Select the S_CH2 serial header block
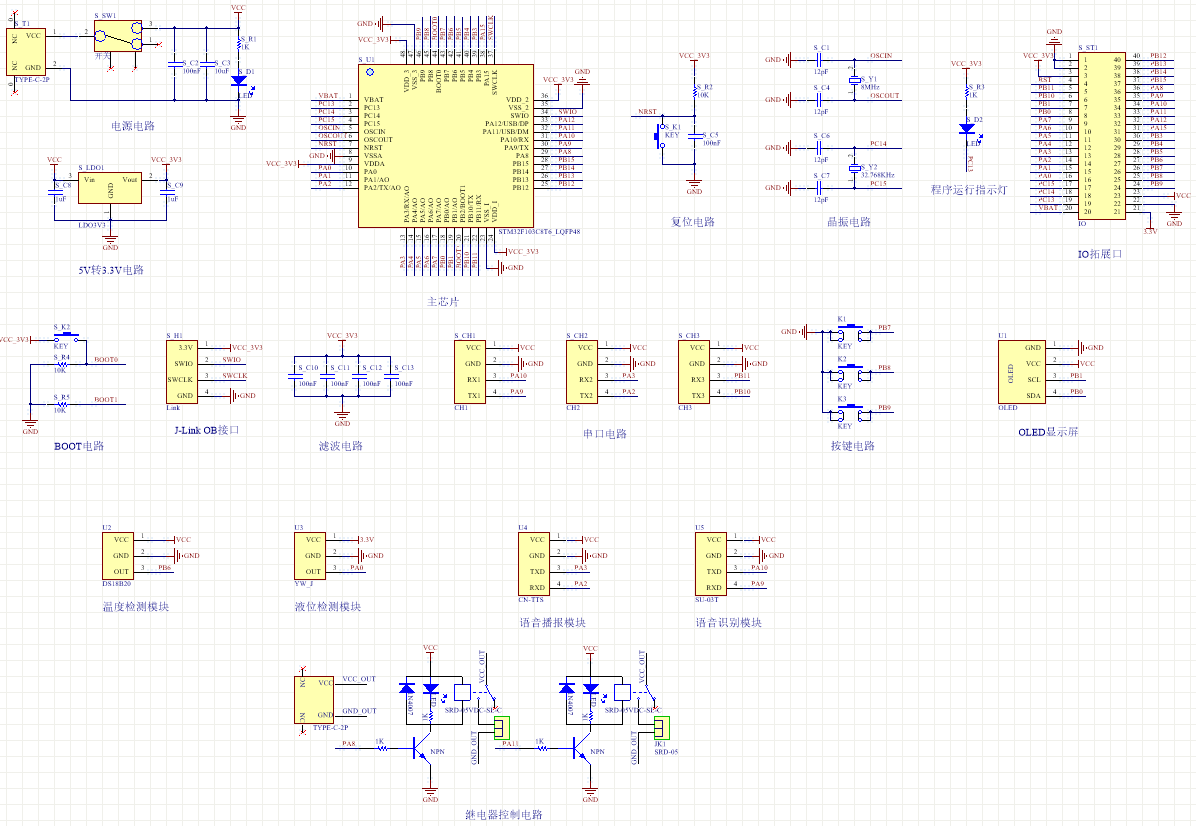Image resolution: width=1197 pixels, height=826 pixels. 582,372
